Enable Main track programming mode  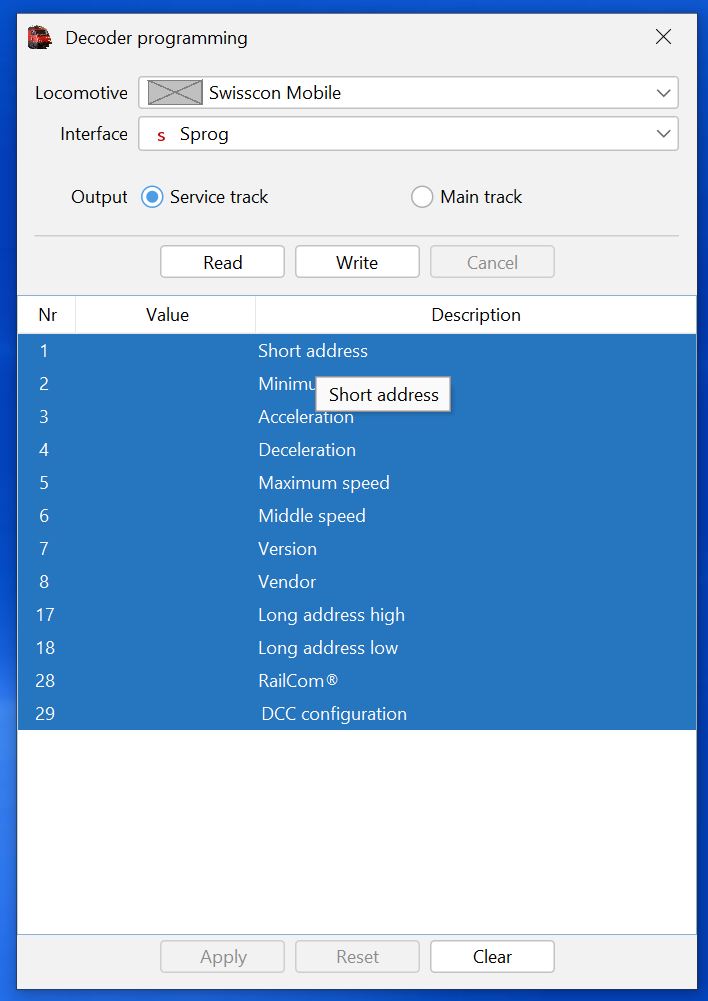click(x=422, y=197)
